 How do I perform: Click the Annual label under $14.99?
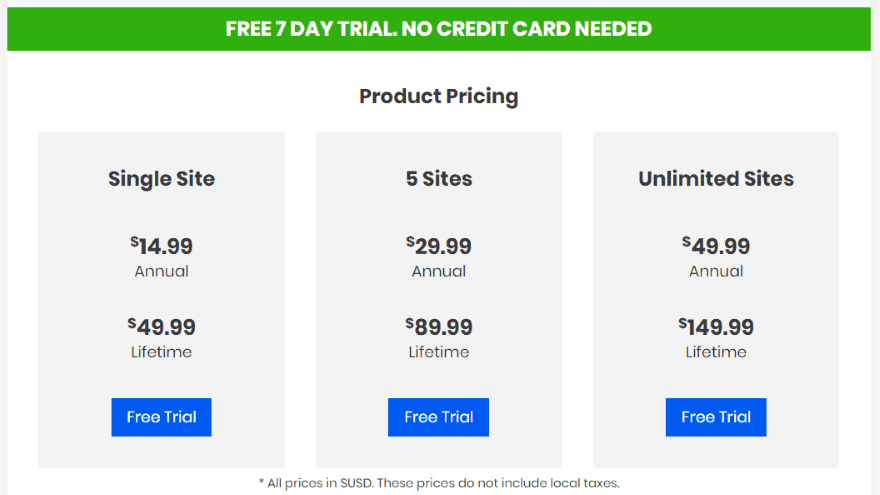point(162,271)
